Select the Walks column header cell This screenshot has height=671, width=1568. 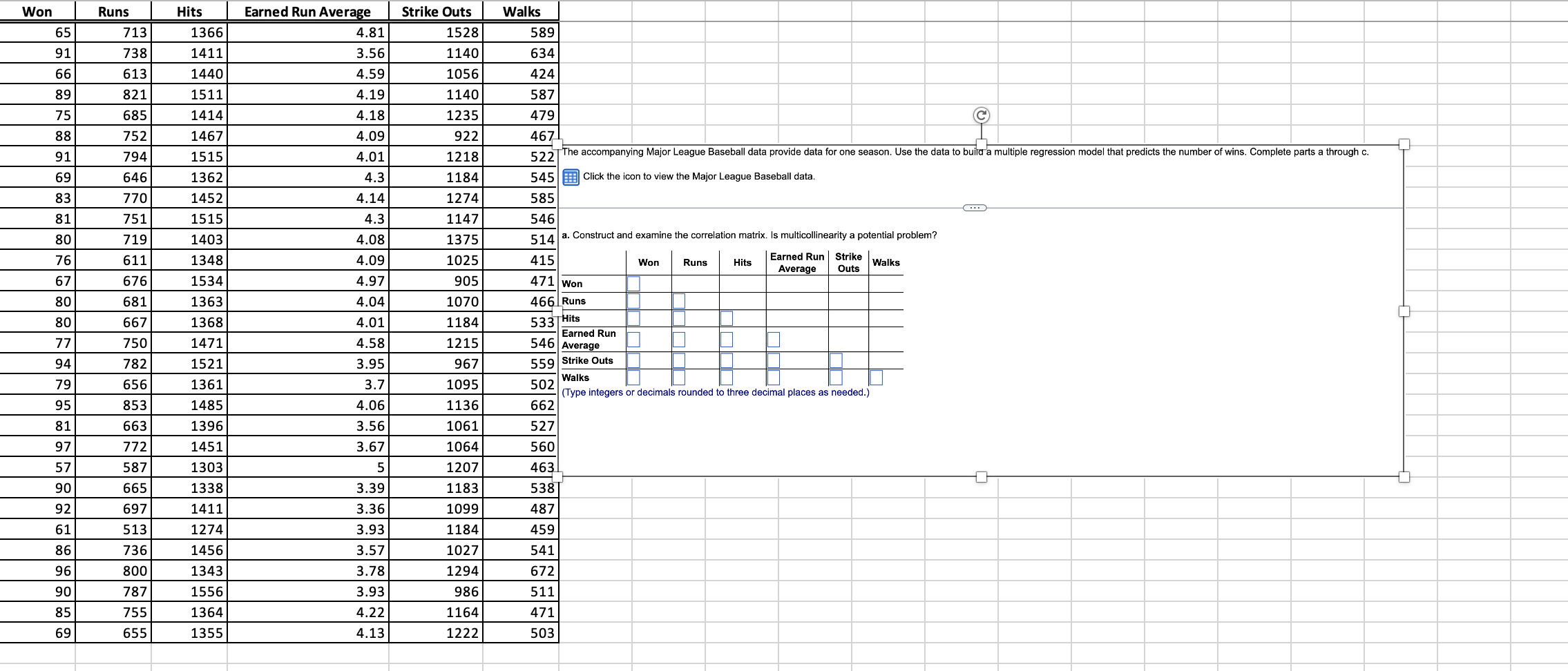pos(521,11)
